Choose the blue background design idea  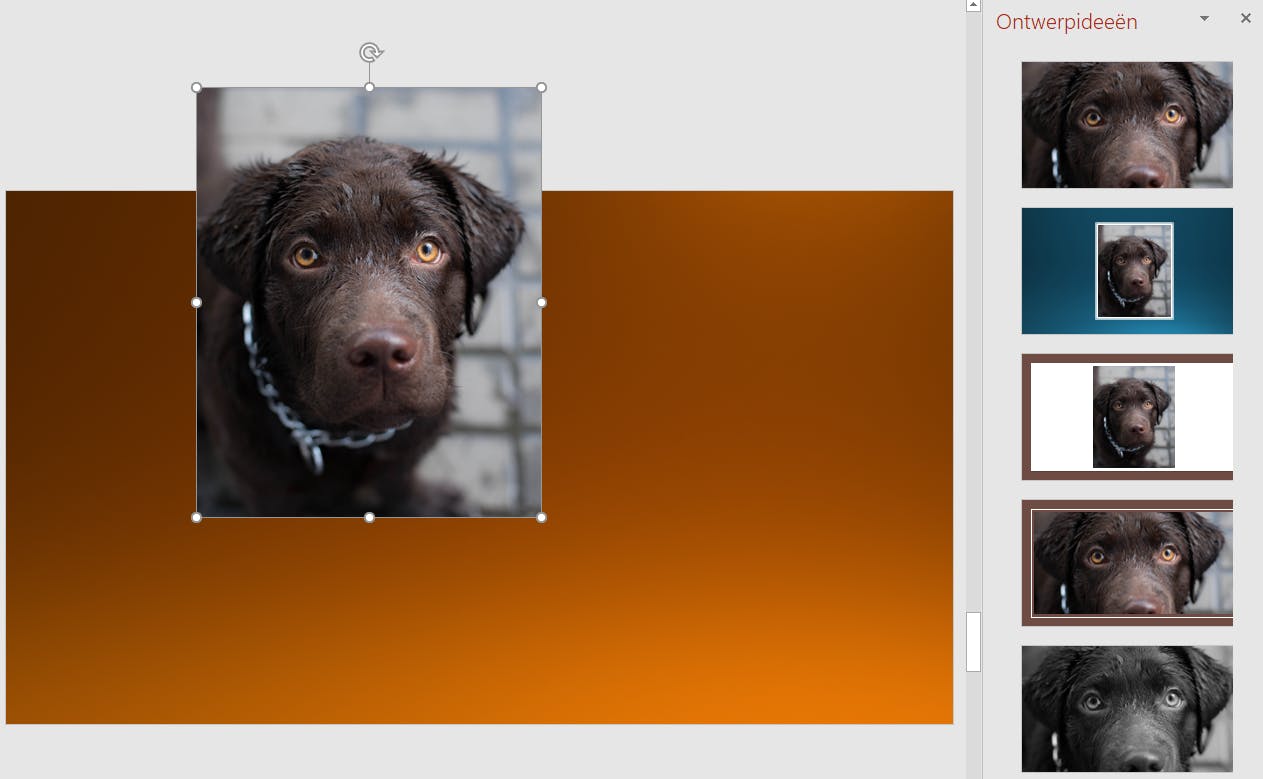pos(1127,271)
